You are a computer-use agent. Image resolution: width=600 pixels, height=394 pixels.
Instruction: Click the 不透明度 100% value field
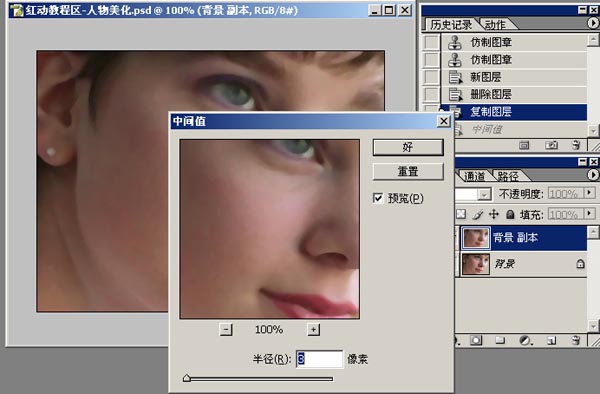pyautogui.click(x=566, y=194)
